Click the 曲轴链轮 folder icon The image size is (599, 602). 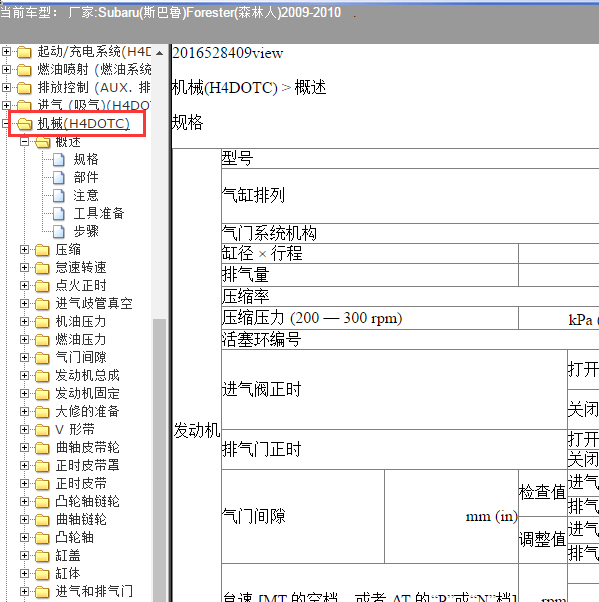42,520
